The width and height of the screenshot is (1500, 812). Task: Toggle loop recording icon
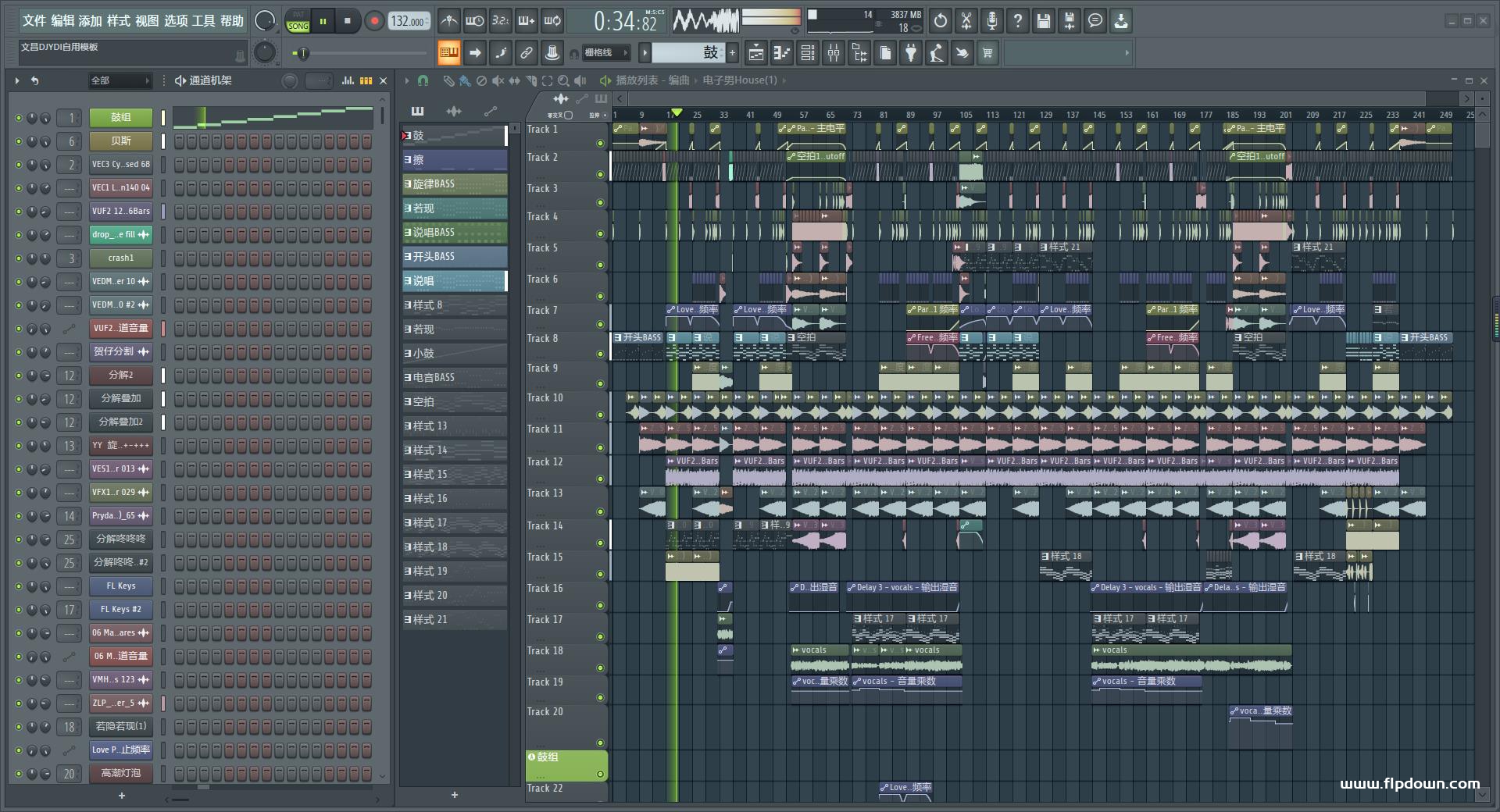pyautogui.click(x=552, y=21)
